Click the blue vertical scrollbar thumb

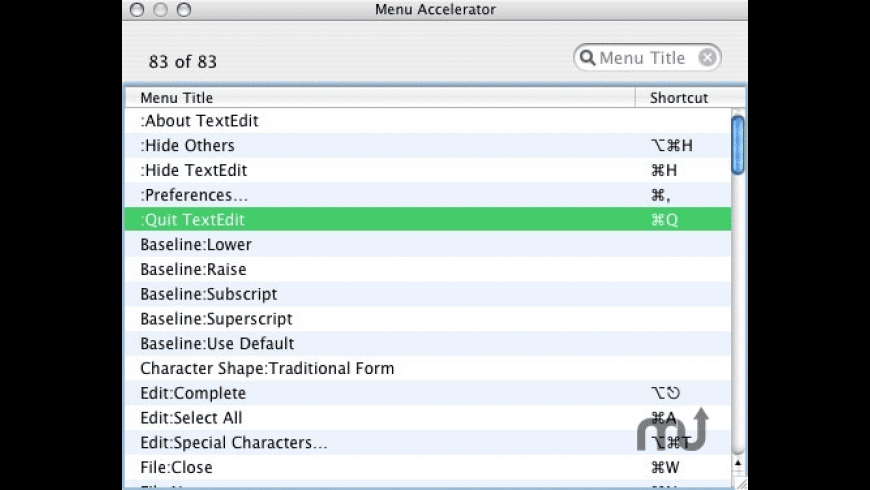(x=738, y=145)
